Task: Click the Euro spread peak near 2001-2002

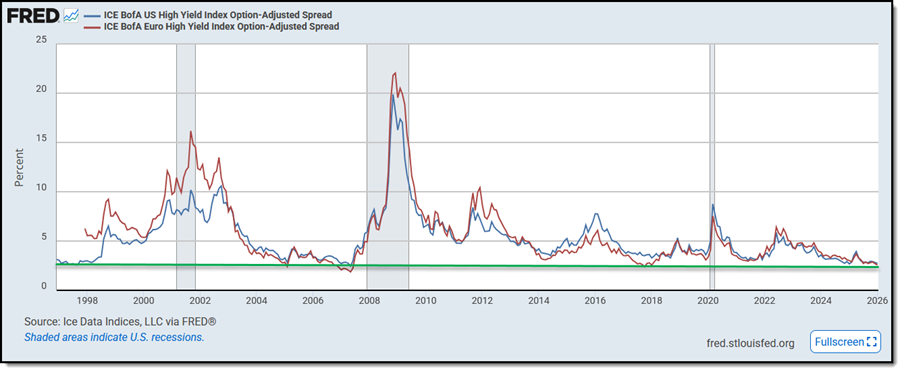Action: click(x=190, y=132)
